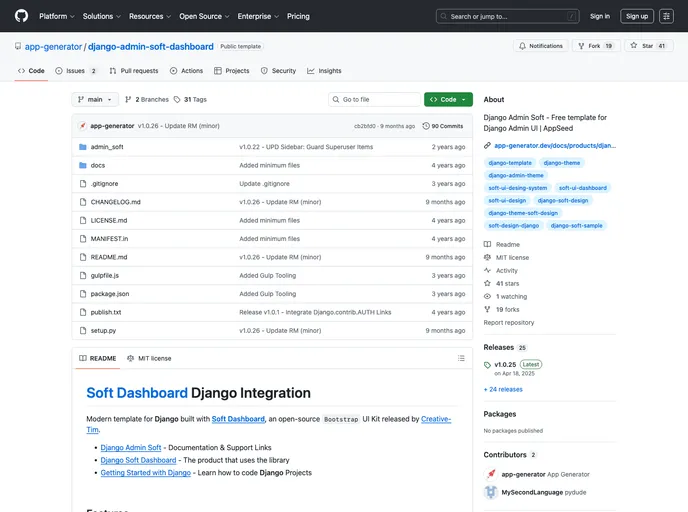Open the app-generator contributor avatar
Image resolution: width=688 pixels, height=512 pixels.
[491, 474]
